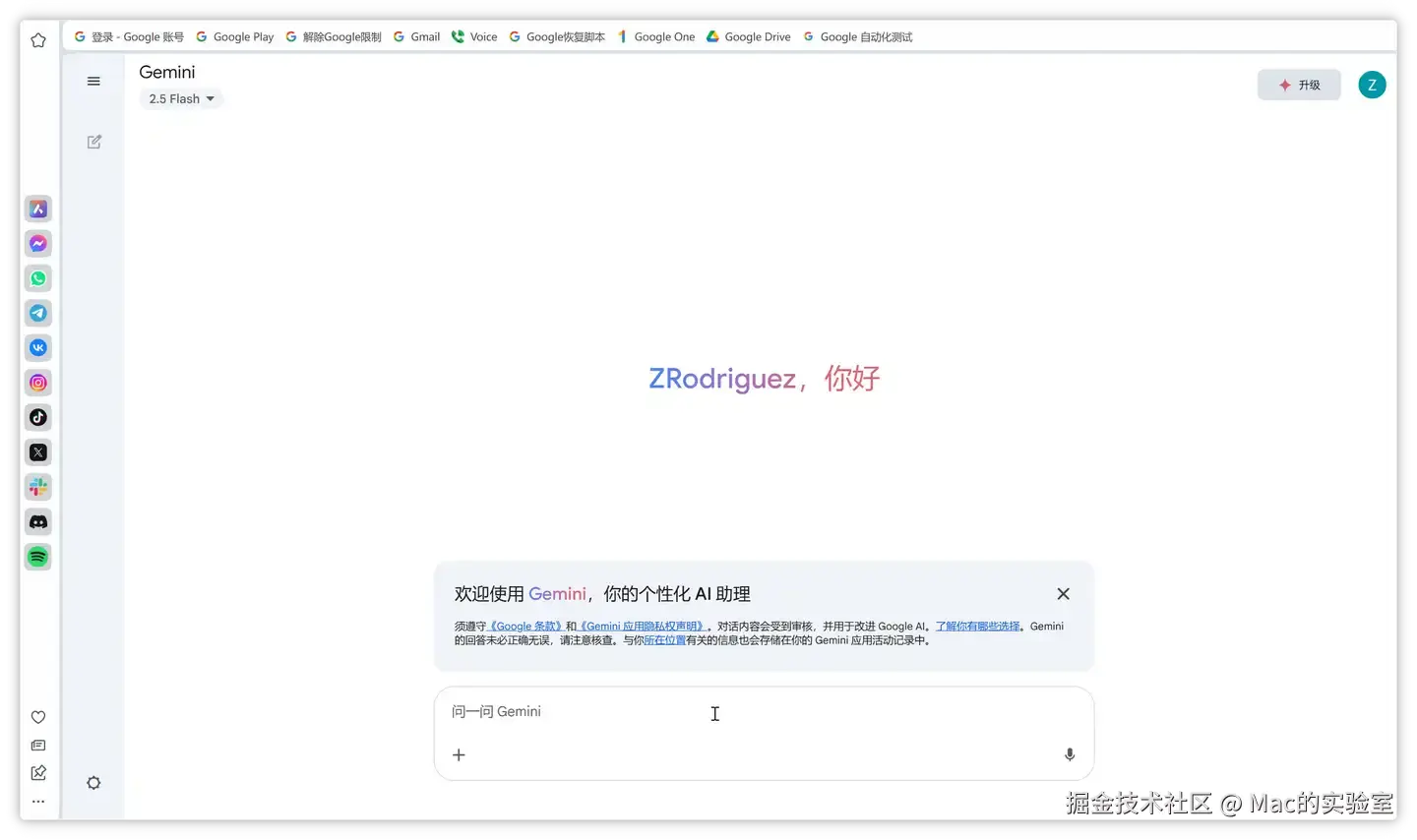
Task: Follow the《Google 条款》link
Action: pos(525,627)
